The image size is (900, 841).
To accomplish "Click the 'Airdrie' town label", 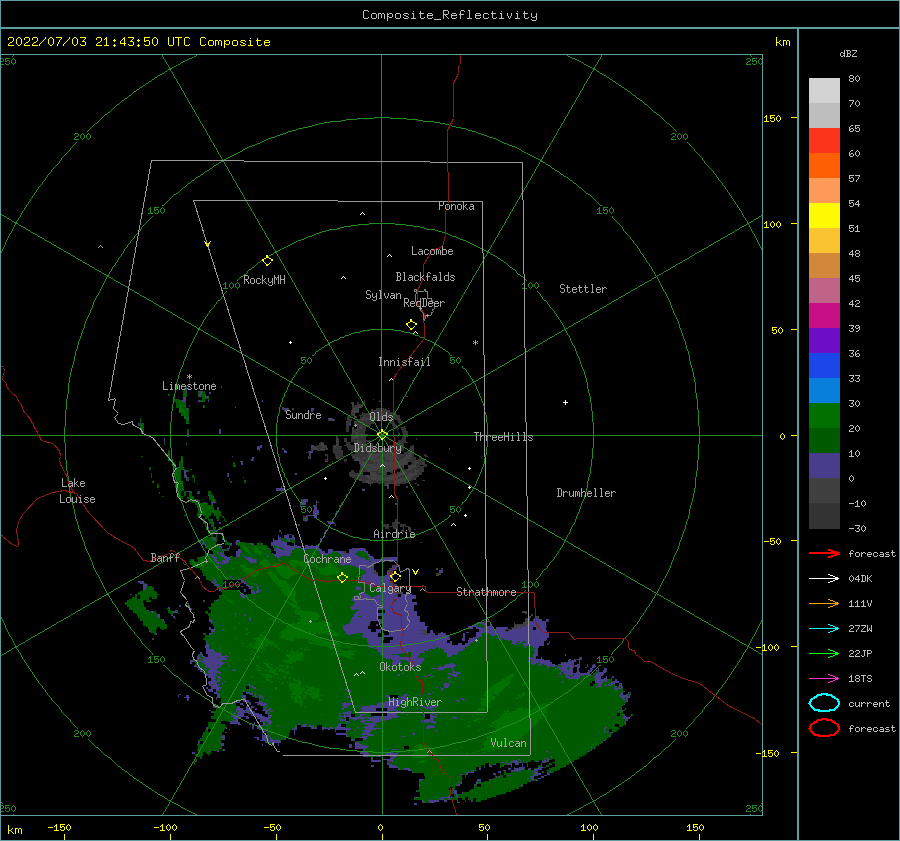I will [394, 534].
